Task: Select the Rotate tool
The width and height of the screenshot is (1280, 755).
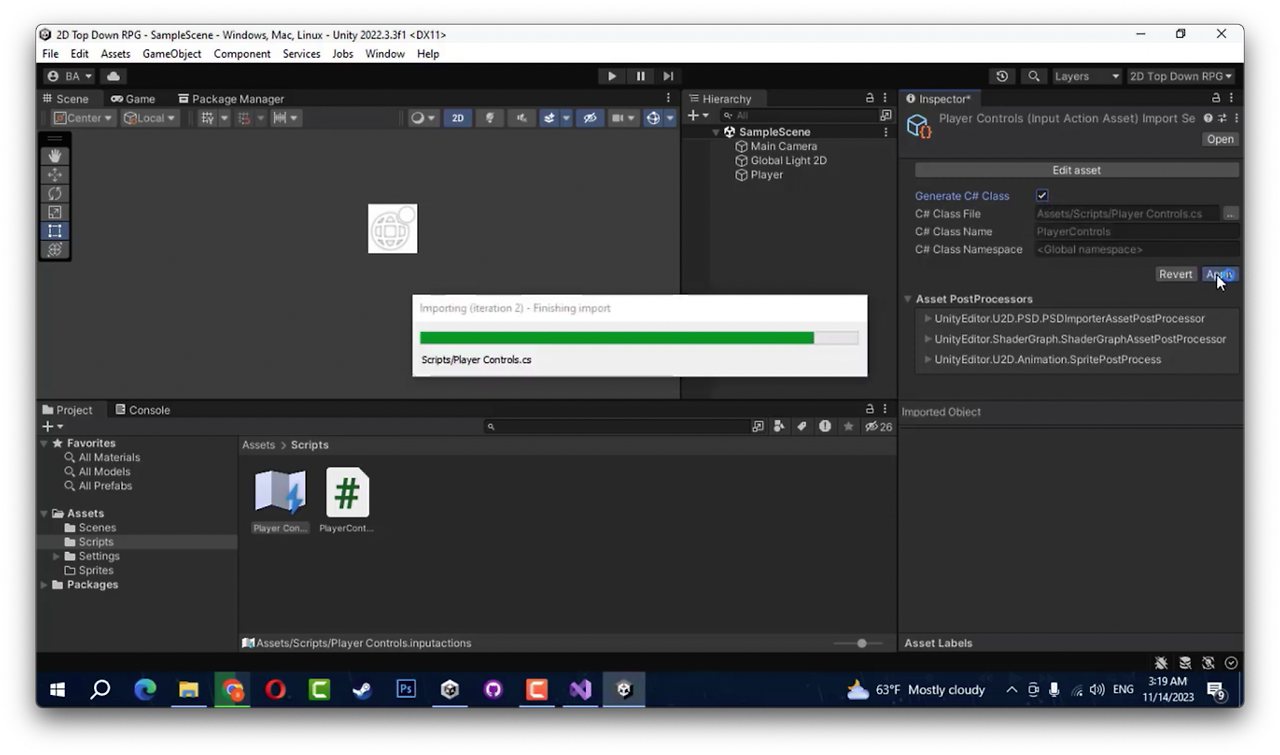Action: (x=55, y=193)
